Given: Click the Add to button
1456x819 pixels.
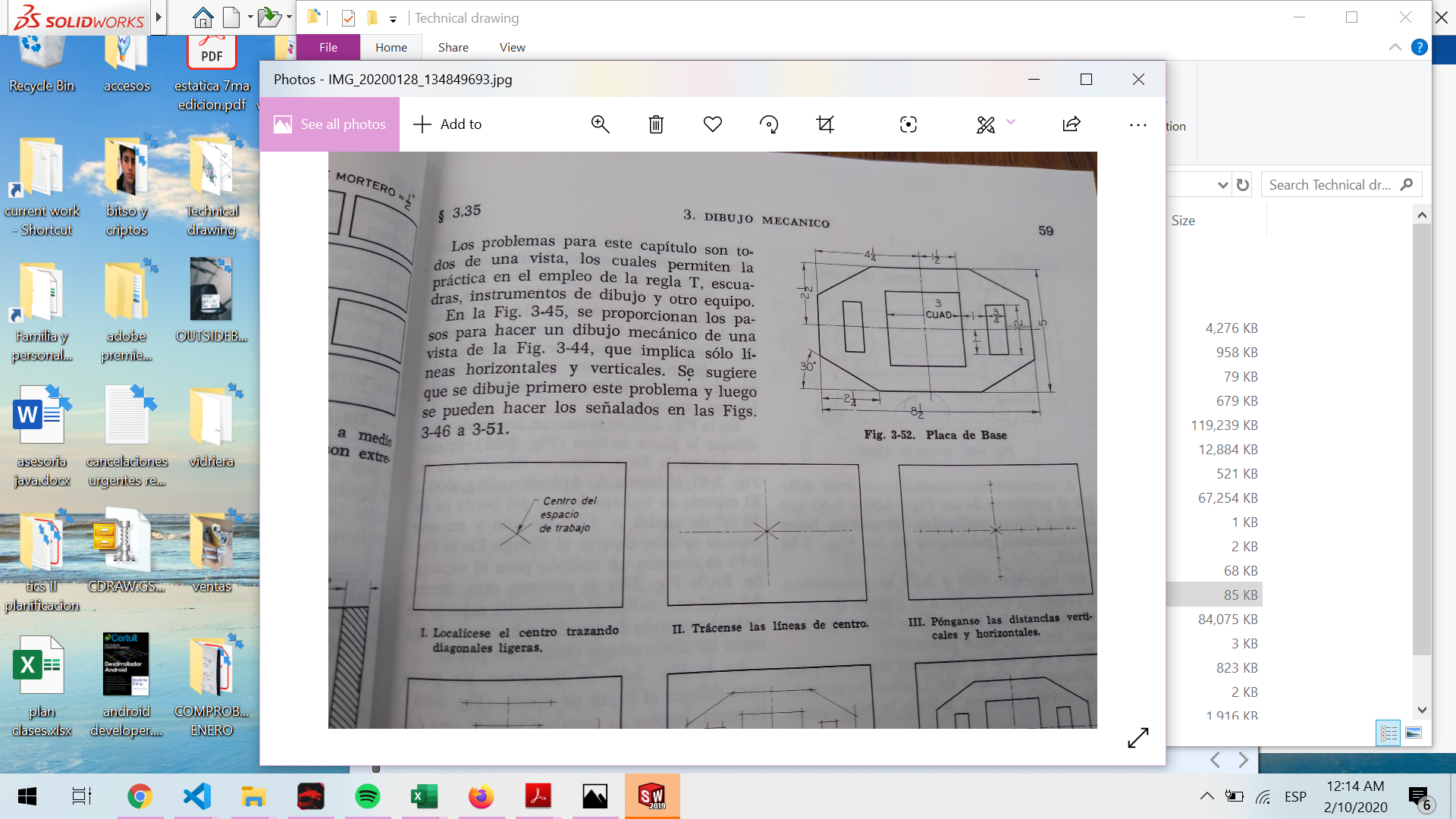Looking at the screenshot, I should point(447,124).
